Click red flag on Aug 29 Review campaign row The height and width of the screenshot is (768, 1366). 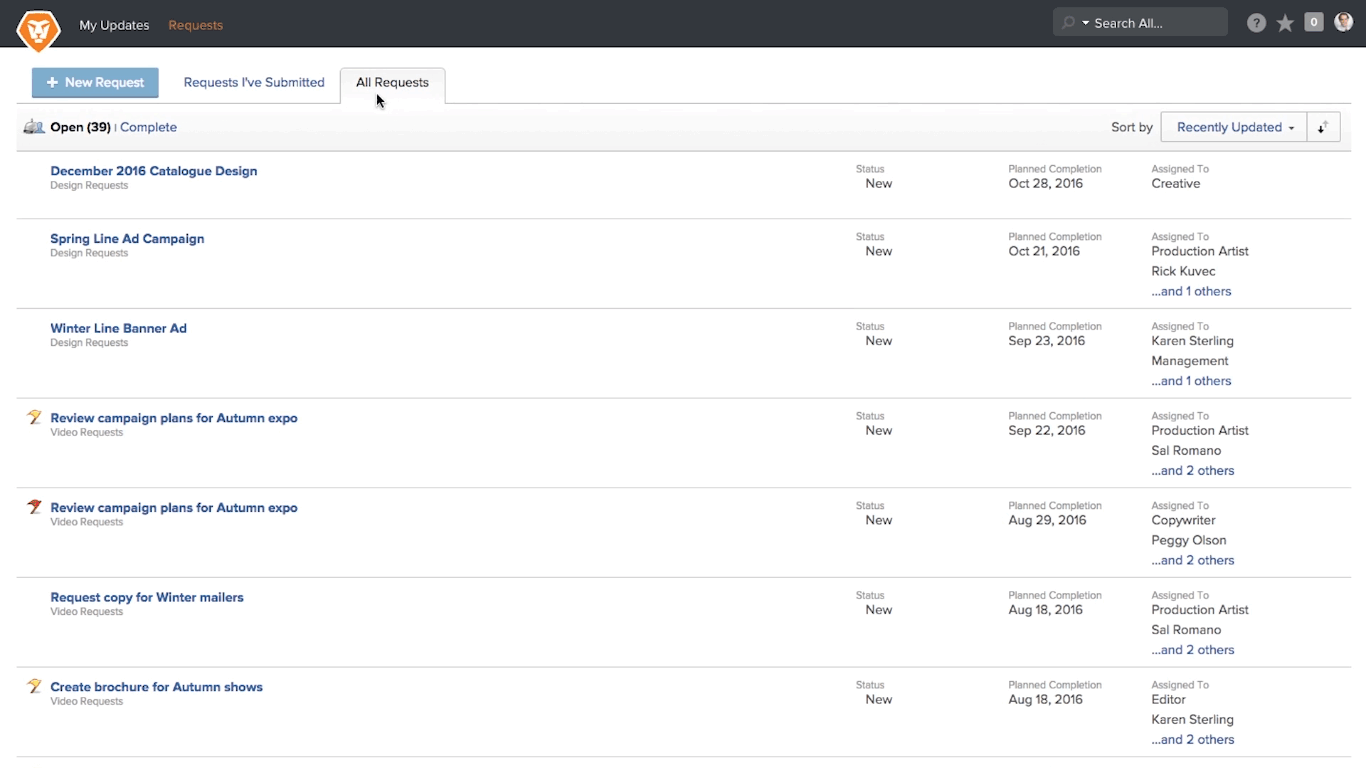coord(34,507)
